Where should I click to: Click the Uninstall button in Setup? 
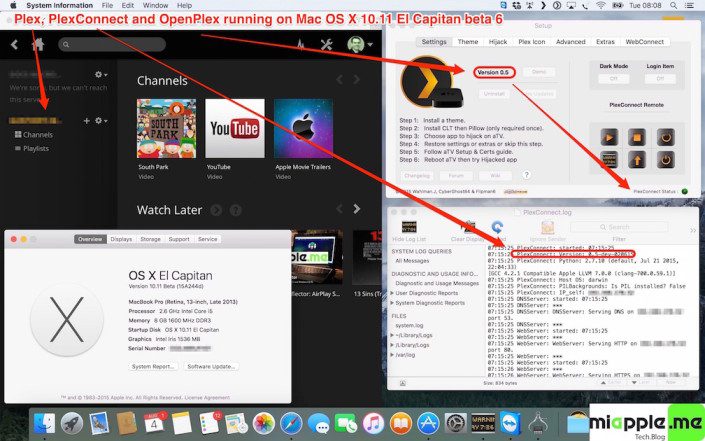point(494,94)
